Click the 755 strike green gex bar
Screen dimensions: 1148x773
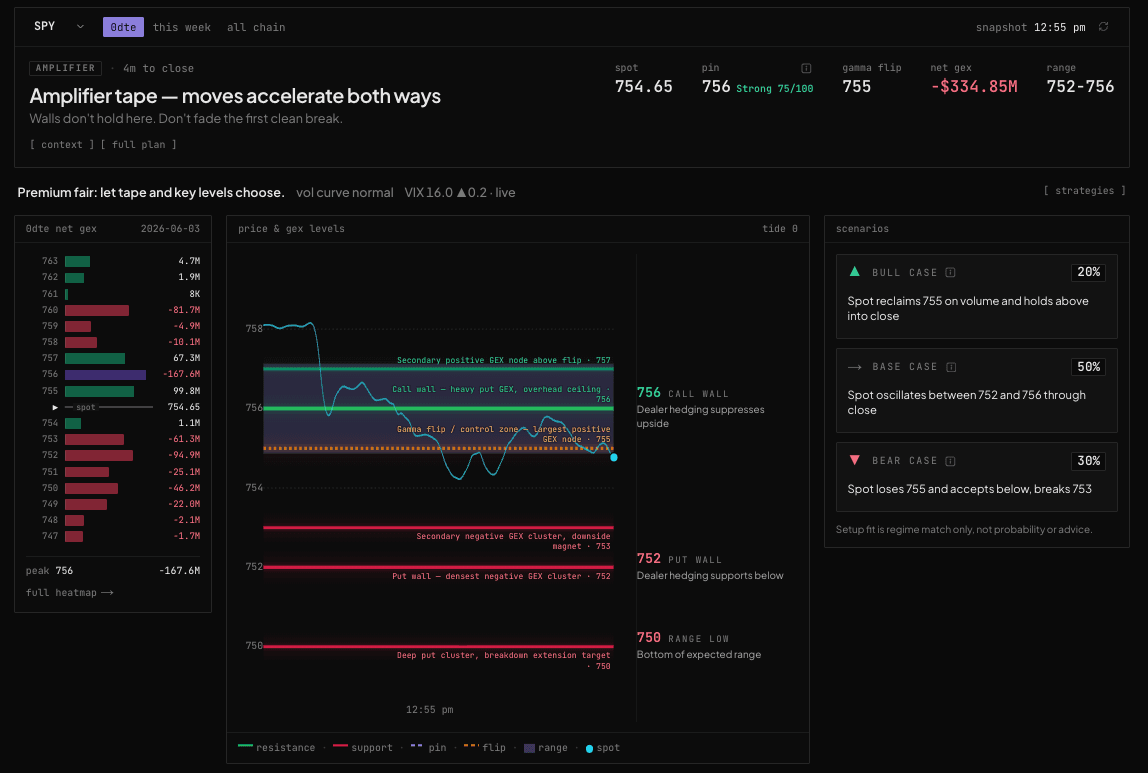click(x=100, y=391)
